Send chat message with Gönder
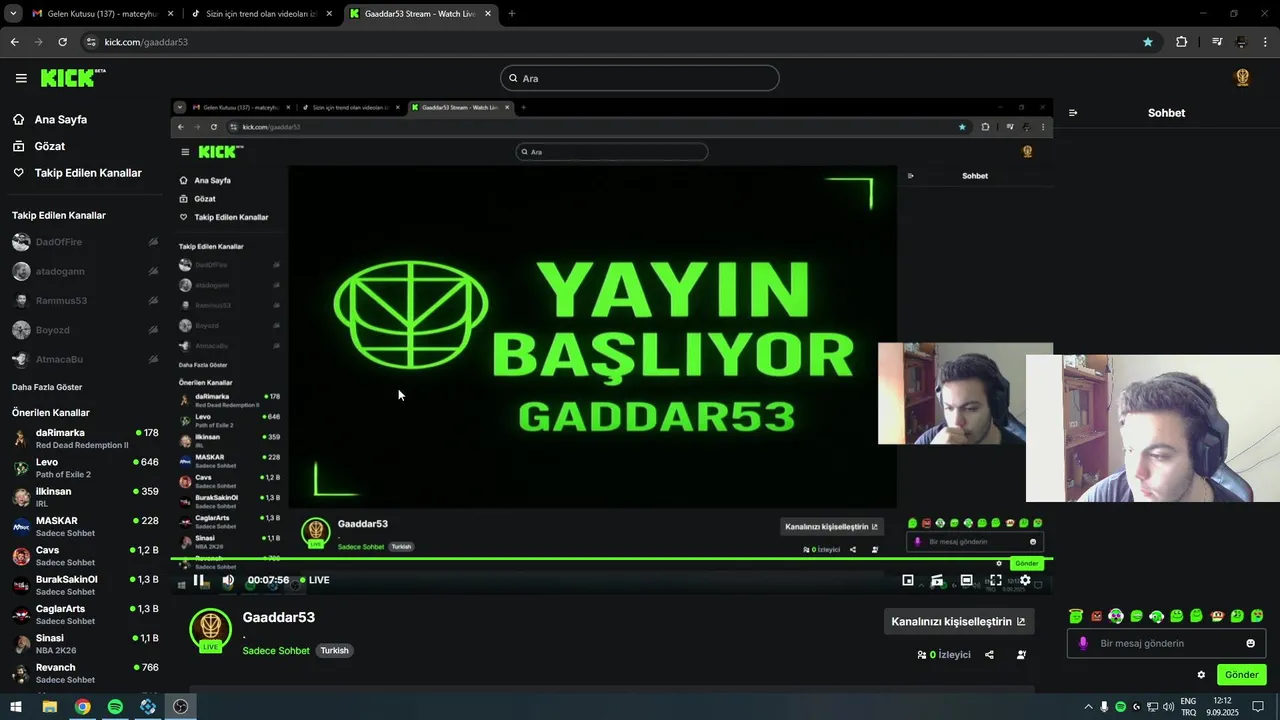Image resolution: width=1280 pixels, height=720 pixels. coord(1241,675)
